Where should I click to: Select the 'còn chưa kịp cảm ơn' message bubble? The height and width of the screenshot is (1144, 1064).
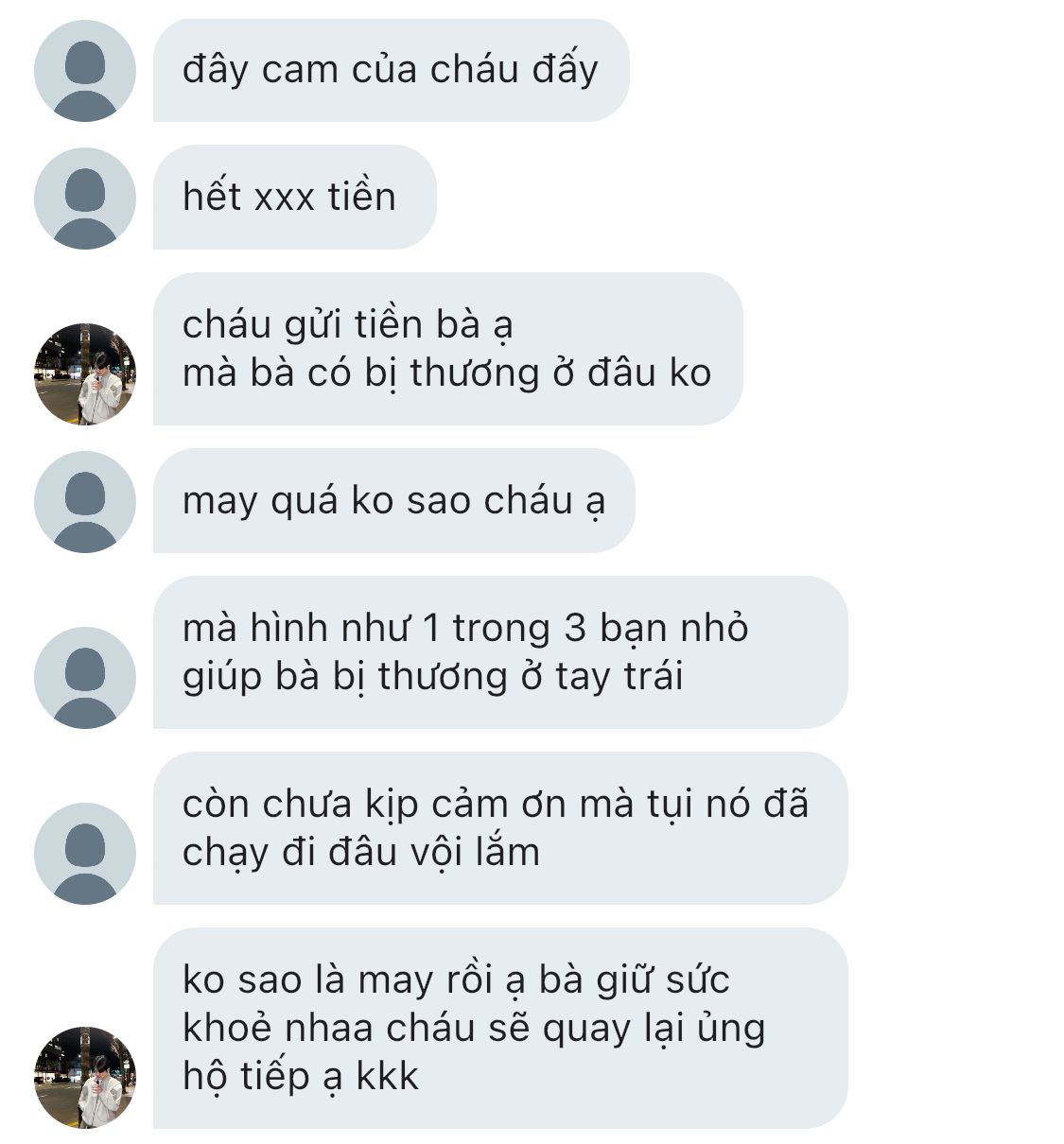pyautogui.click(x=500, y=828)
